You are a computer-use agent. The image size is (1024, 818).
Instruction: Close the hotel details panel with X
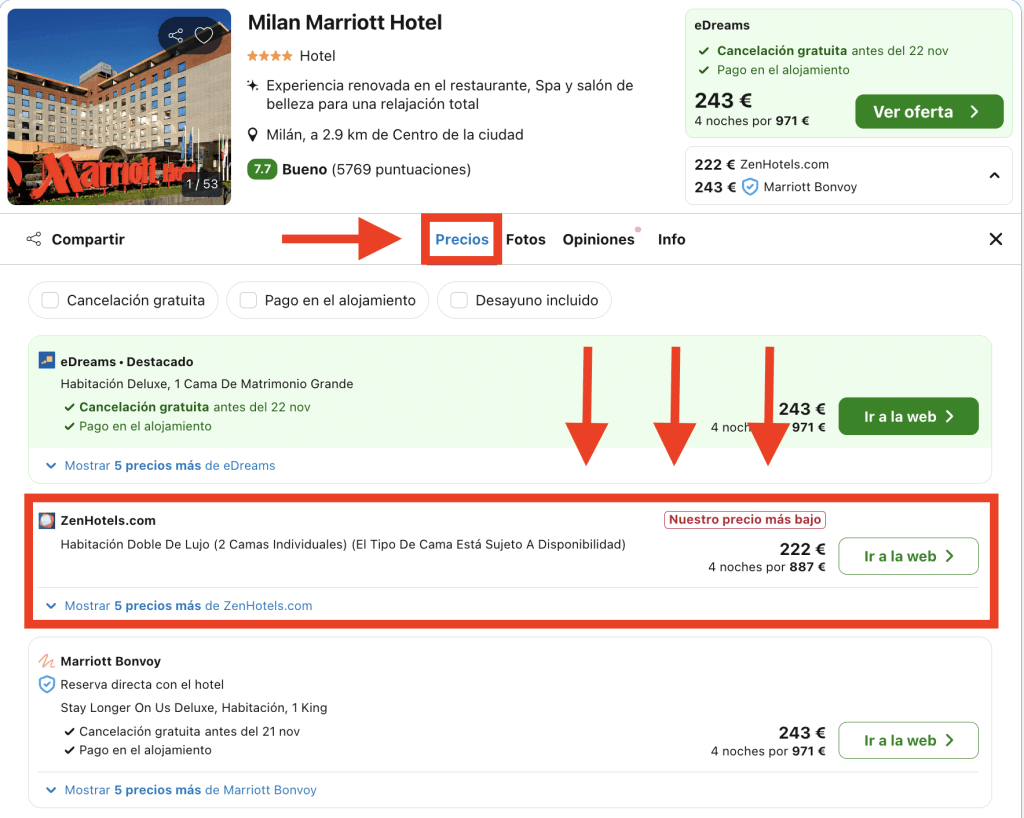click(995, 239)
